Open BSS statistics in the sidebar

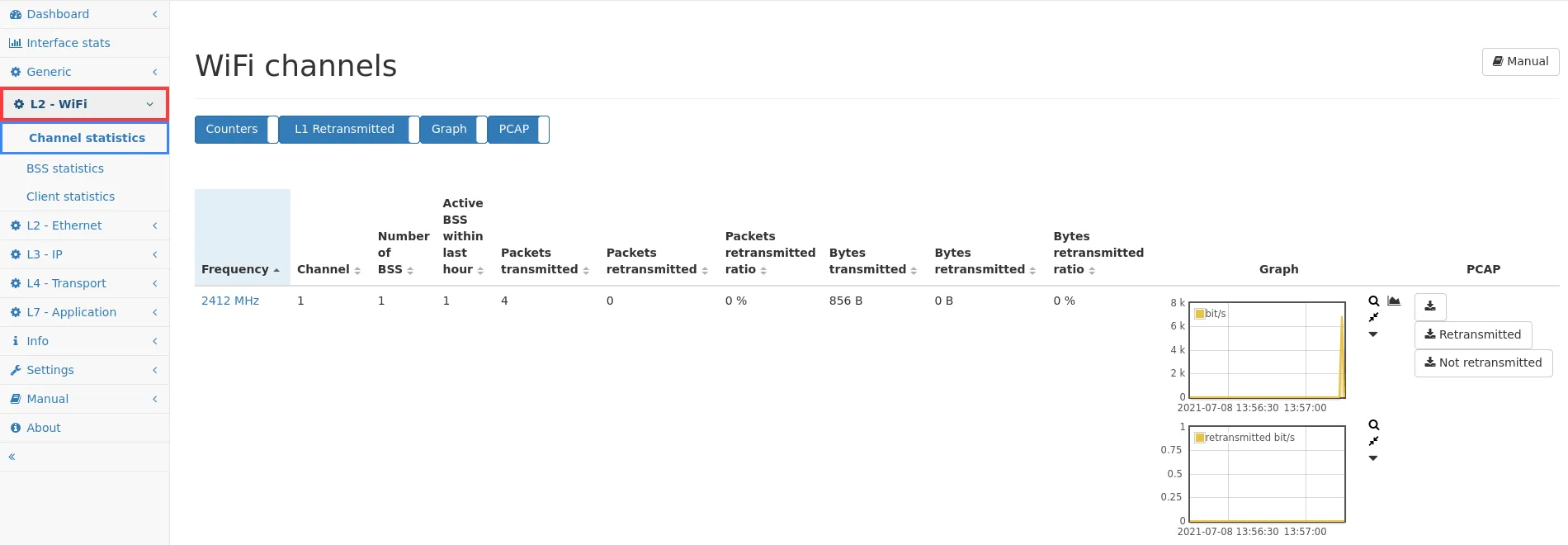[x=65, y=168]
